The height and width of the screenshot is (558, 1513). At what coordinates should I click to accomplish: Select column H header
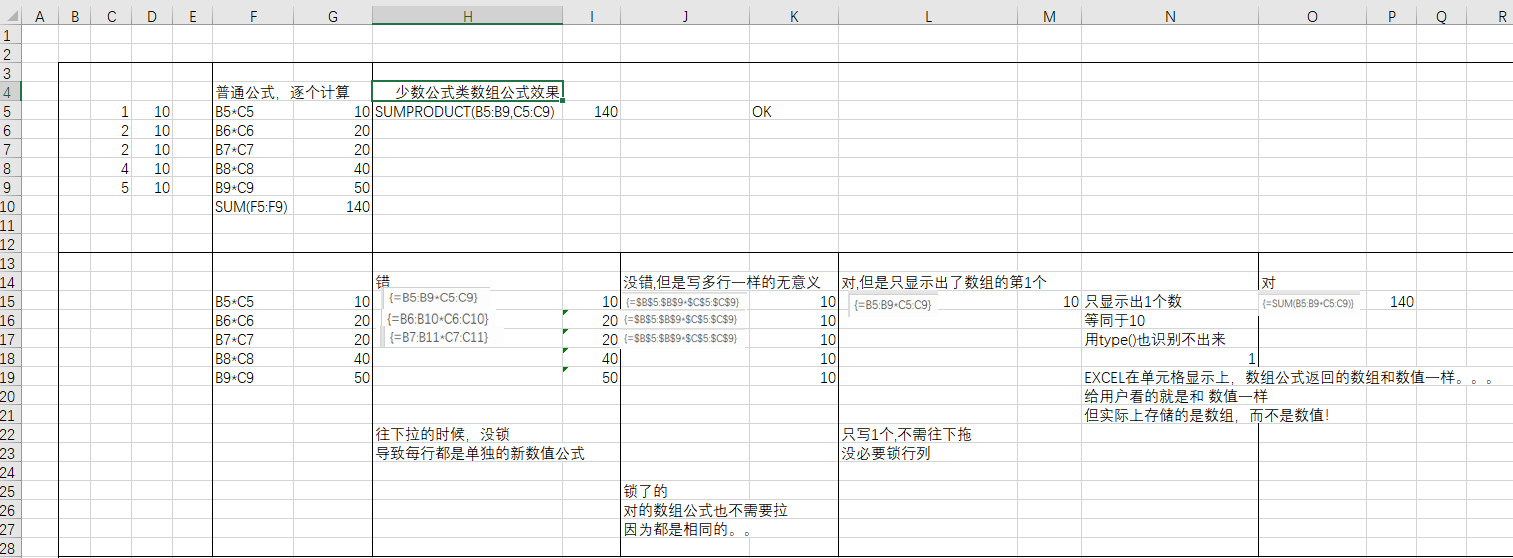point(467,17)
